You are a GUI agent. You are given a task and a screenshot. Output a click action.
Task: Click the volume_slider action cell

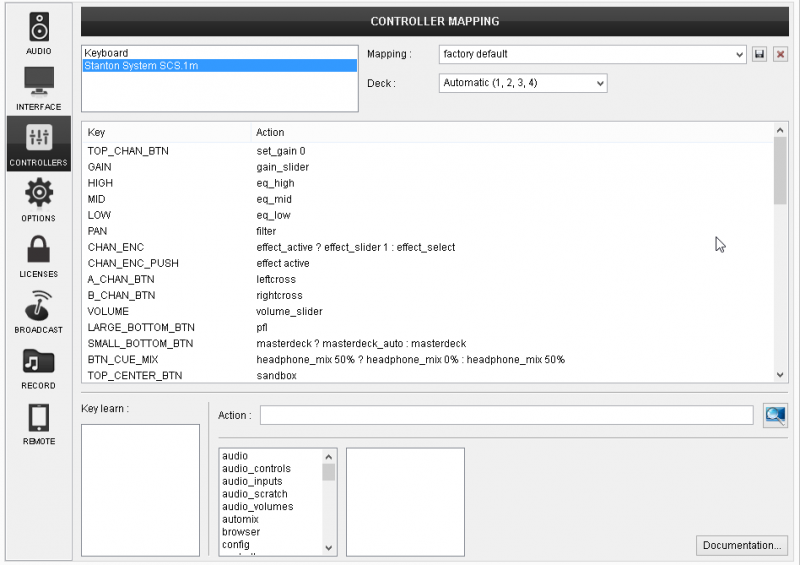pyautogui.click(x=289, y=311)
